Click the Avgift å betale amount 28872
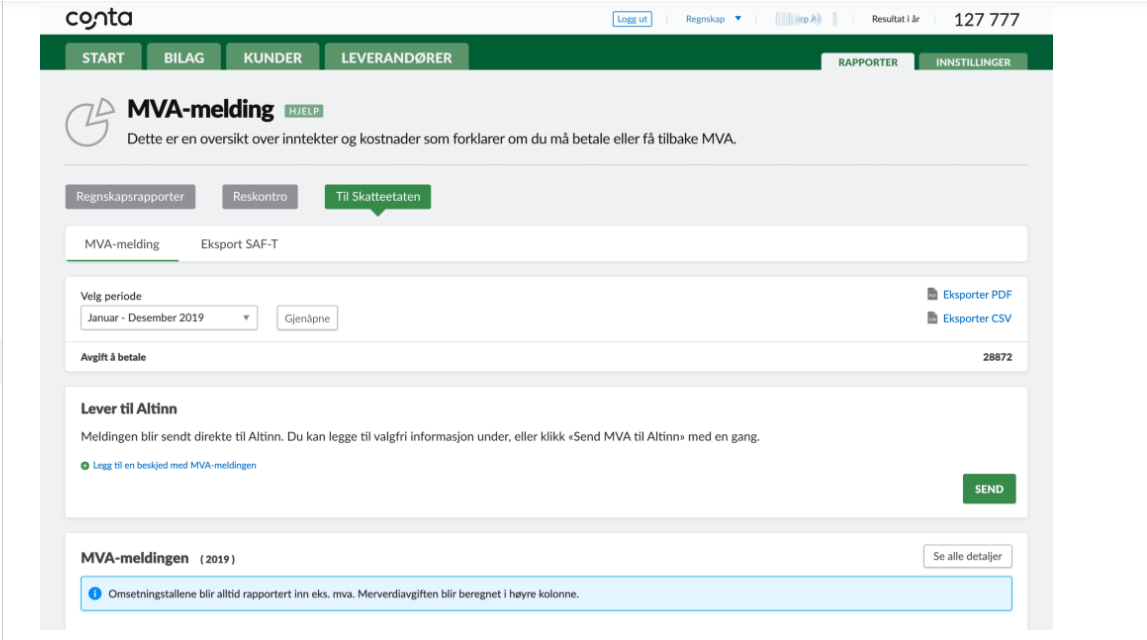This screenshot has height=640, width=1147. 998,357
